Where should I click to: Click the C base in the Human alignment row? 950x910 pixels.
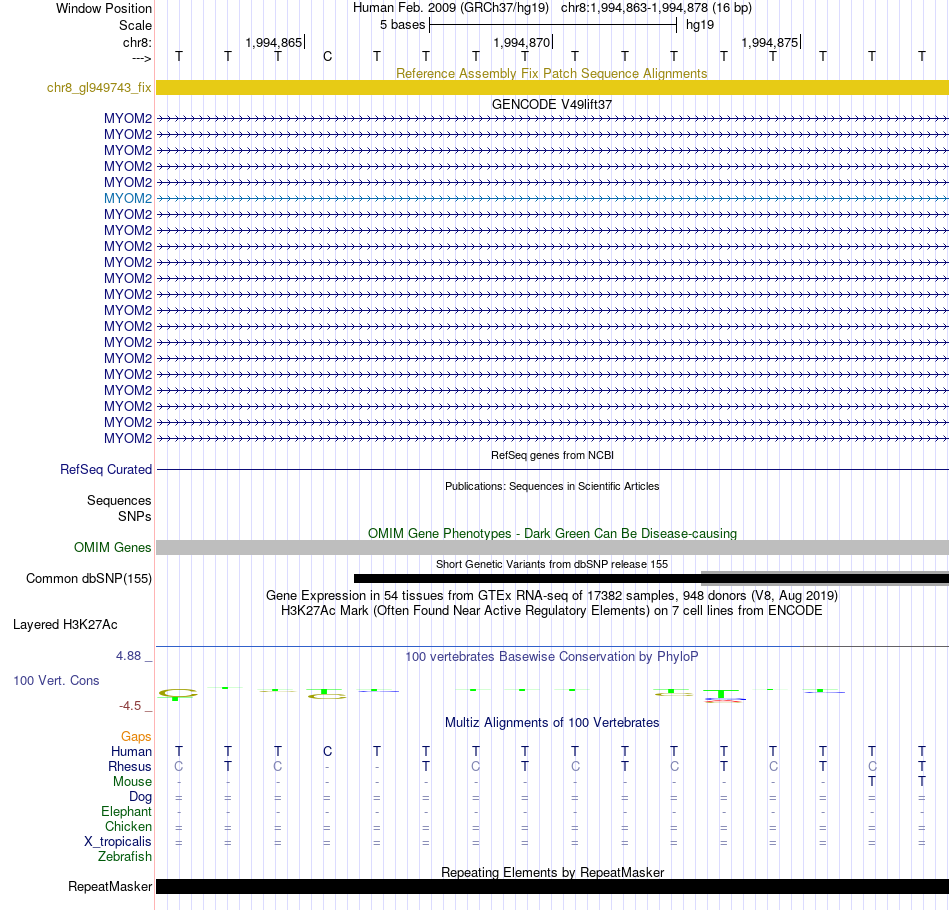pos(327,752)
